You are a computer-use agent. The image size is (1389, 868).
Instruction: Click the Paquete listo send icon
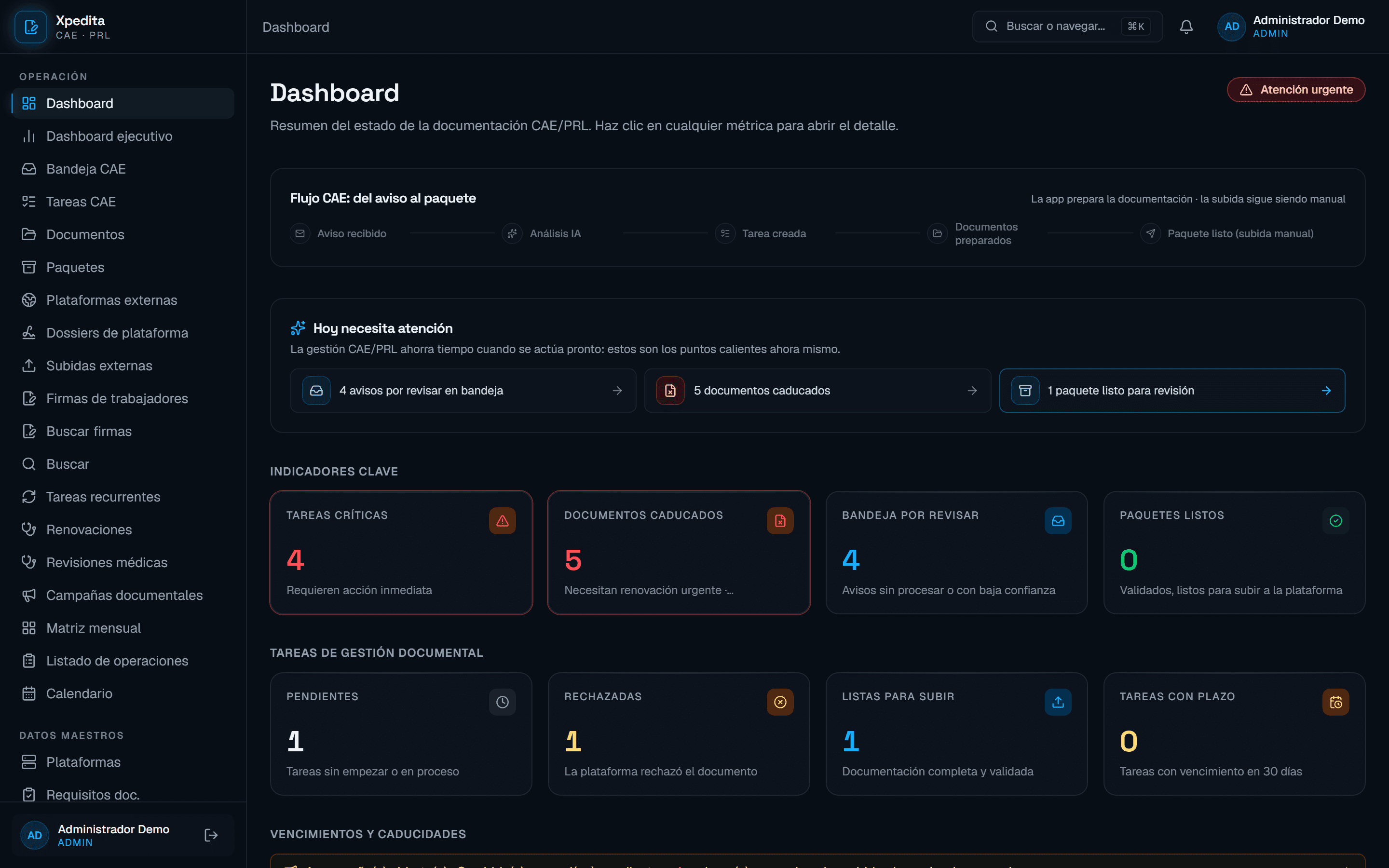[x=1150, y=234]
